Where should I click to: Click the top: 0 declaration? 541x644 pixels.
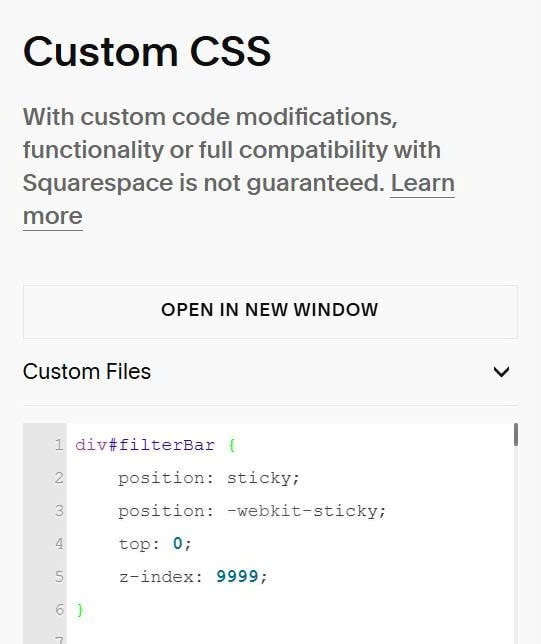click(155, 544)
